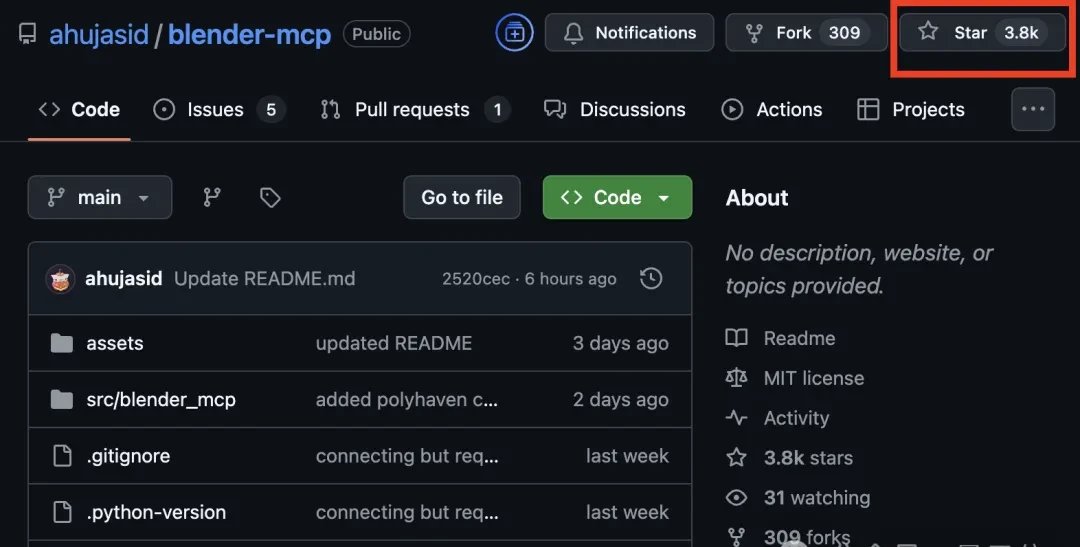Click the repository book icon beside ahujasid
Viewport: 1080px width, 547px height.
28,33
